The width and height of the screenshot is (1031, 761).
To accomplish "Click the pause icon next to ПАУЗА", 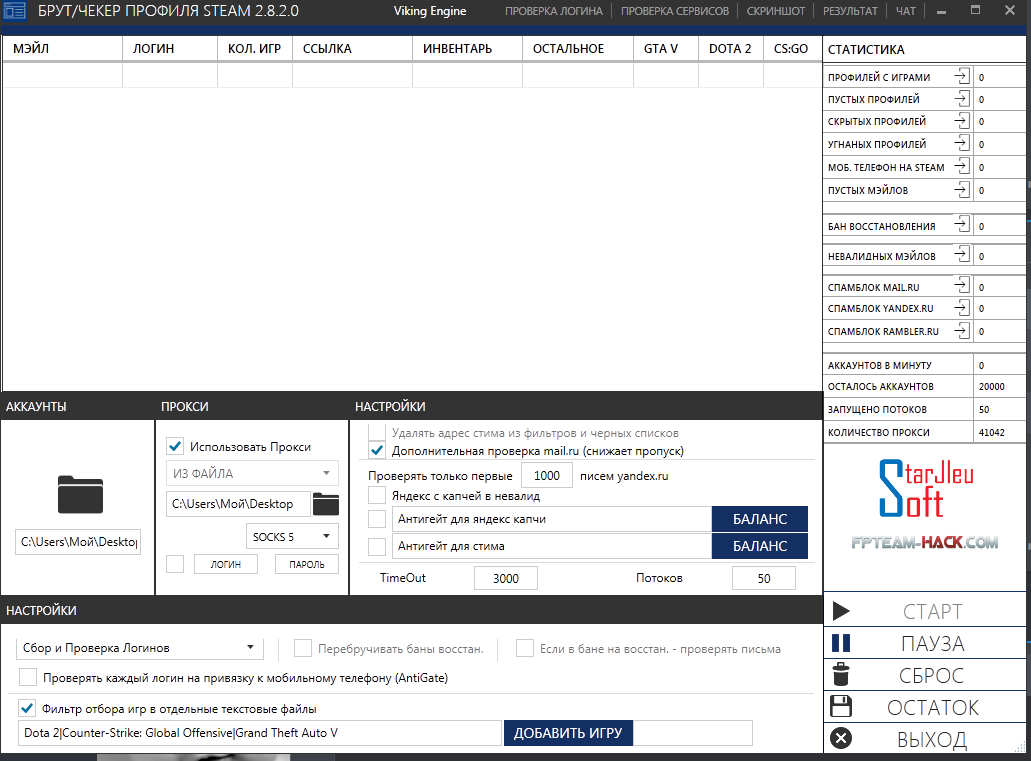I will coord(841,643).
